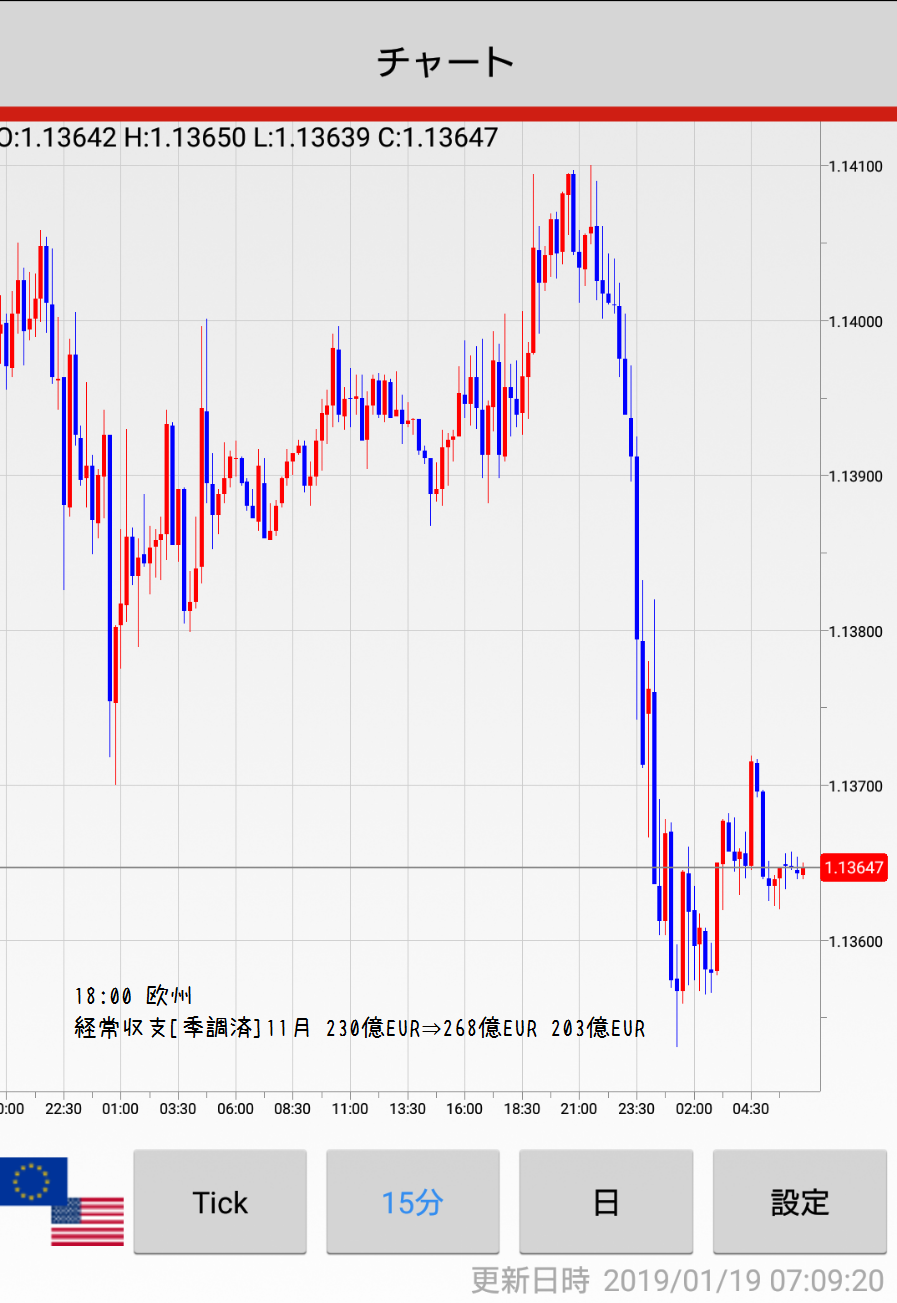
Task: Switch to the daily 日 chart
Action: 605,1202
